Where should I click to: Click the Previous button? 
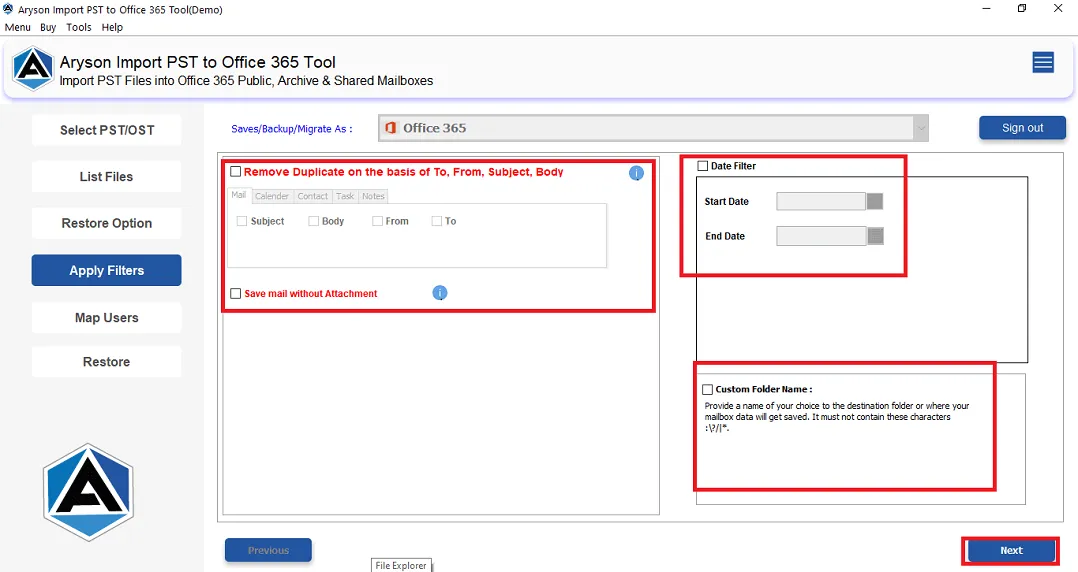pyautogui.click(x=268, y=551)
